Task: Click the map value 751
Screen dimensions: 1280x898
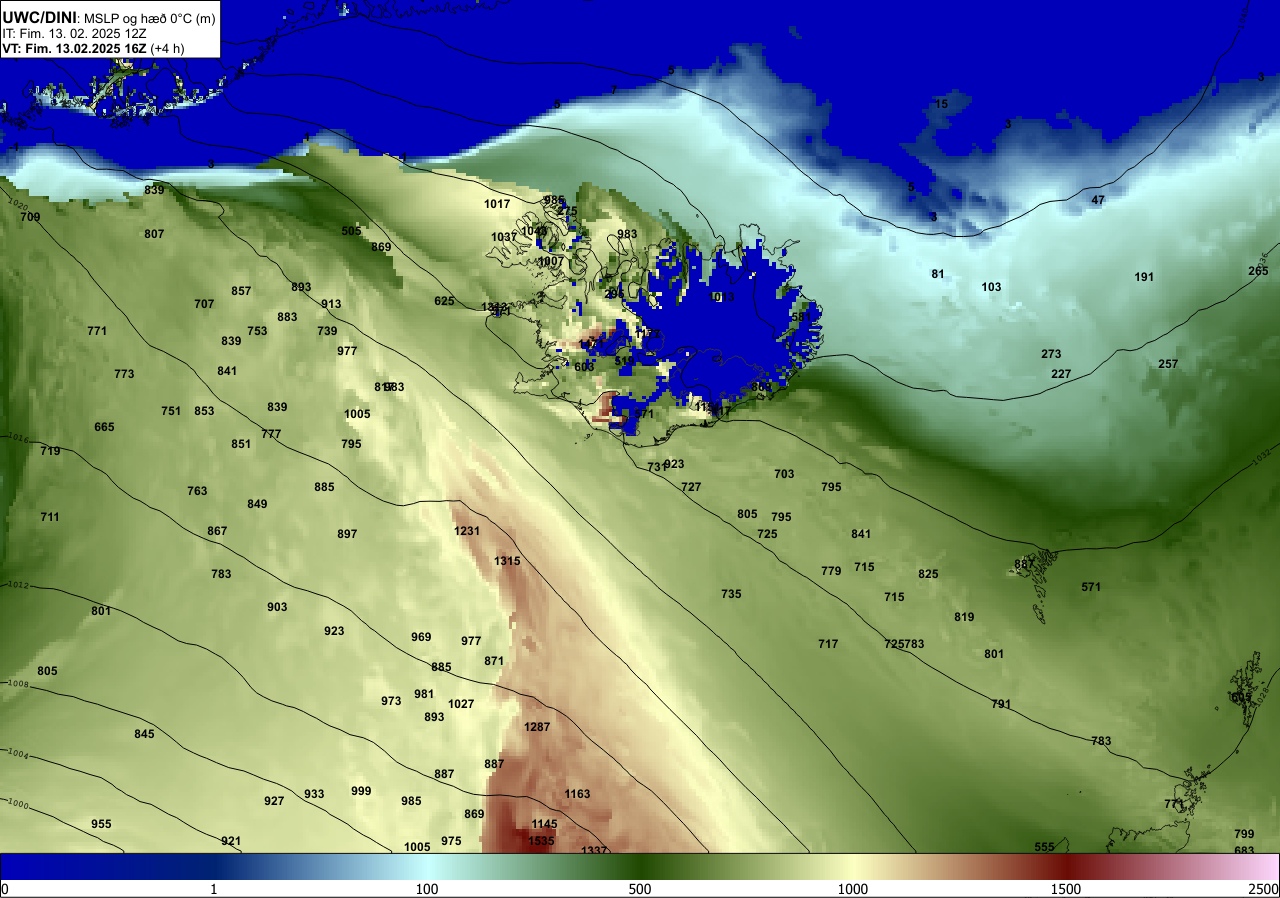Action: [171, 411]
